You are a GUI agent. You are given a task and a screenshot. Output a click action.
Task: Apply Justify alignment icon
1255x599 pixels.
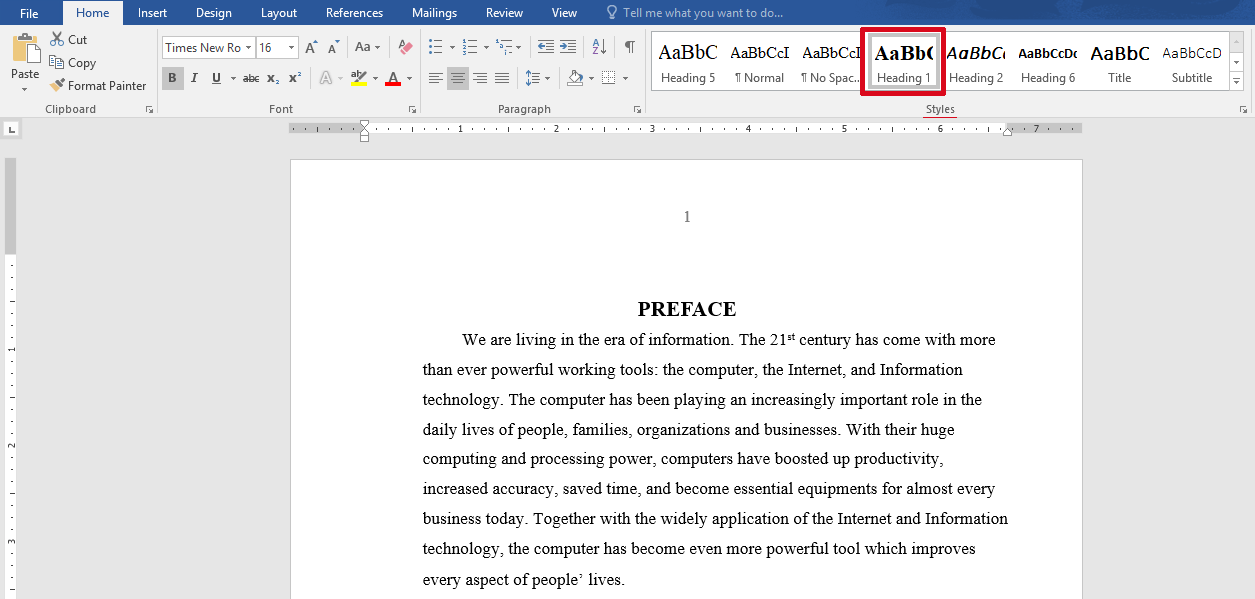point(502,78)
